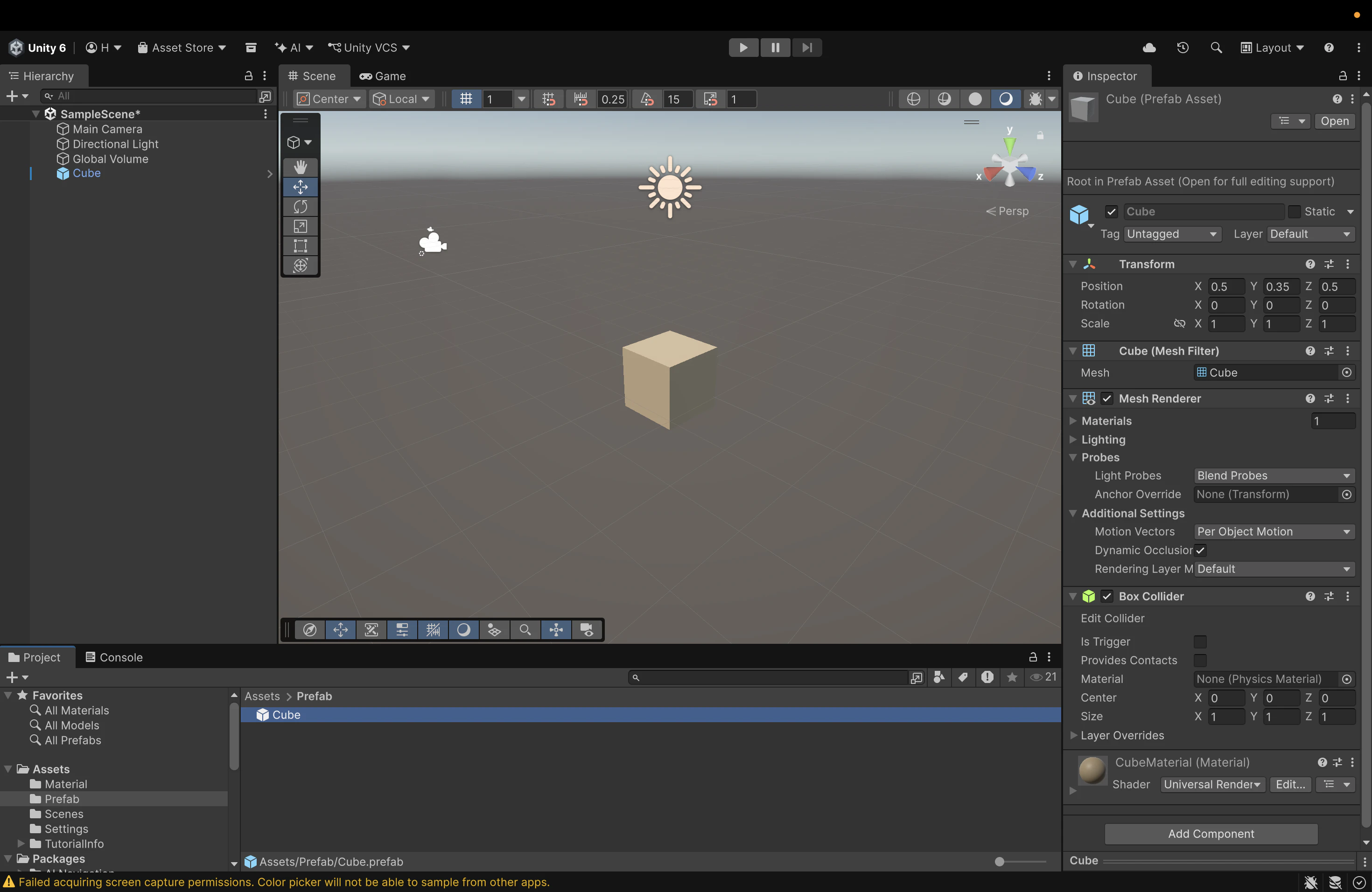The height and width of the screenshot is (892, 1372).
Task: Select the Move tool in Scene toolbar
Action: (x=301, y=187)
